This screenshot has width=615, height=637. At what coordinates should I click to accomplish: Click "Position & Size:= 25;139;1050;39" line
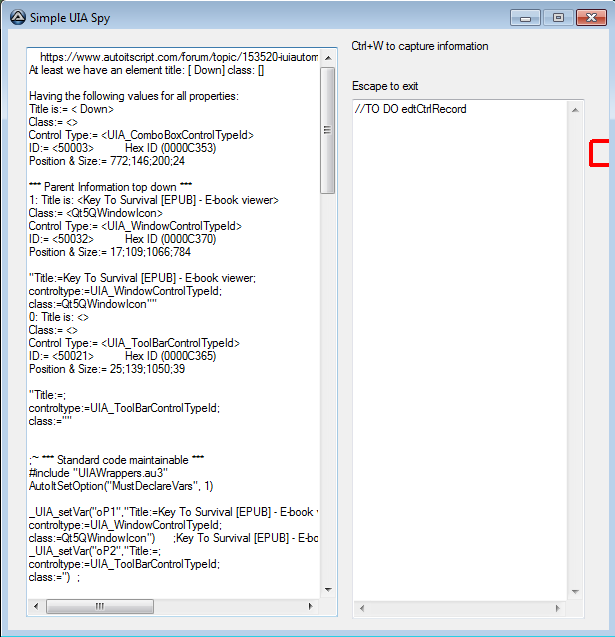[107, 369]
